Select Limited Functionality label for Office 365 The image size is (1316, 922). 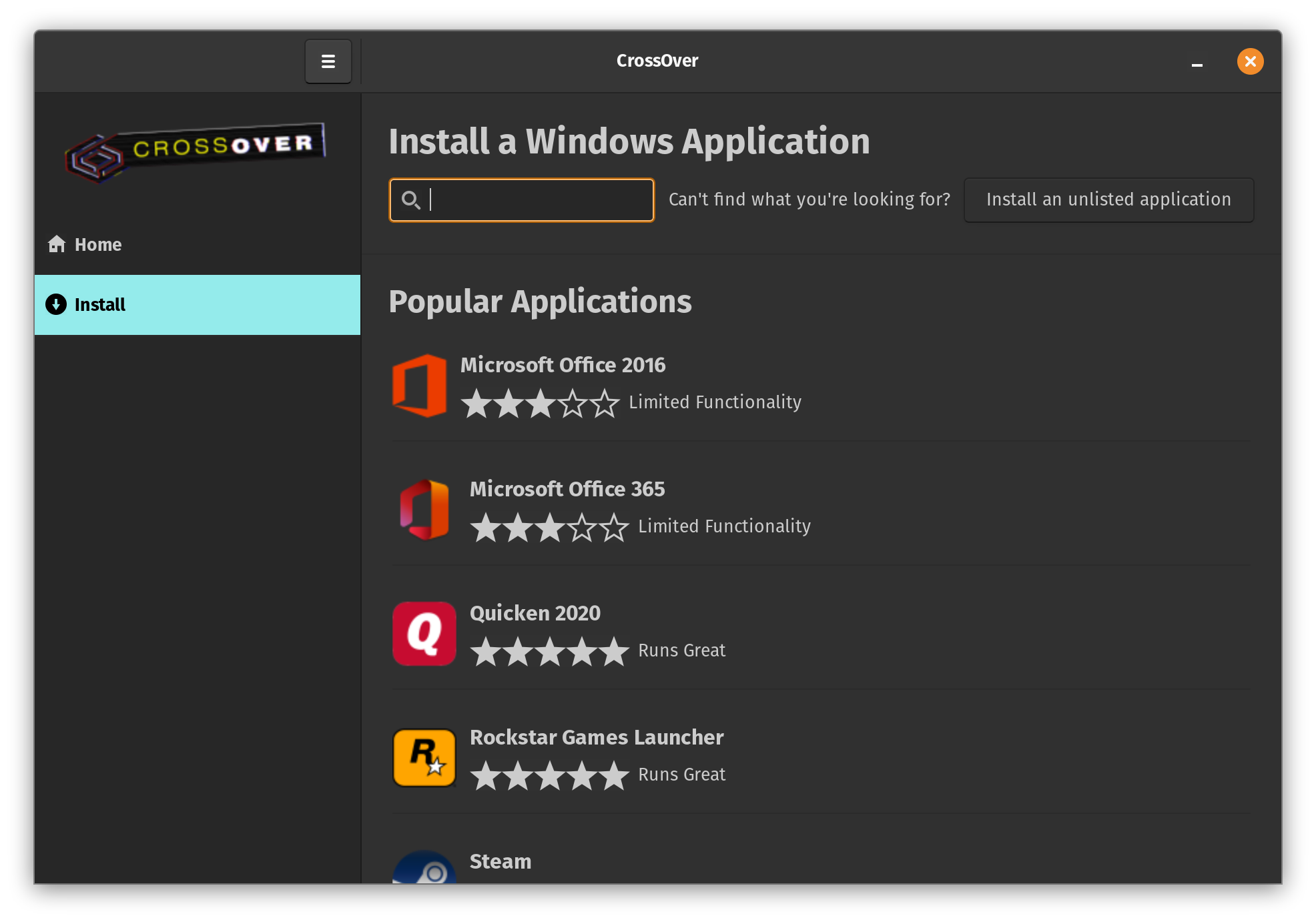click(x=723, y=525)
